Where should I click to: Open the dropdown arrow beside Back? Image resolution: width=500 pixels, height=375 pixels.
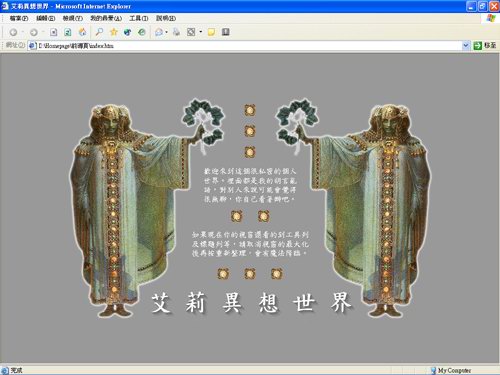point(23,32)
